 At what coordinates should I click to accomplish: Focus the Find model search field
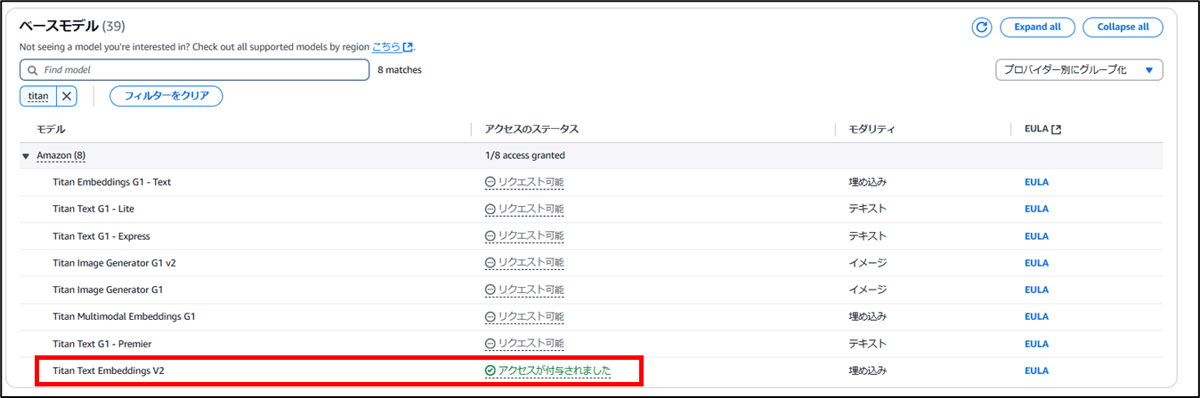pos(194,70)
